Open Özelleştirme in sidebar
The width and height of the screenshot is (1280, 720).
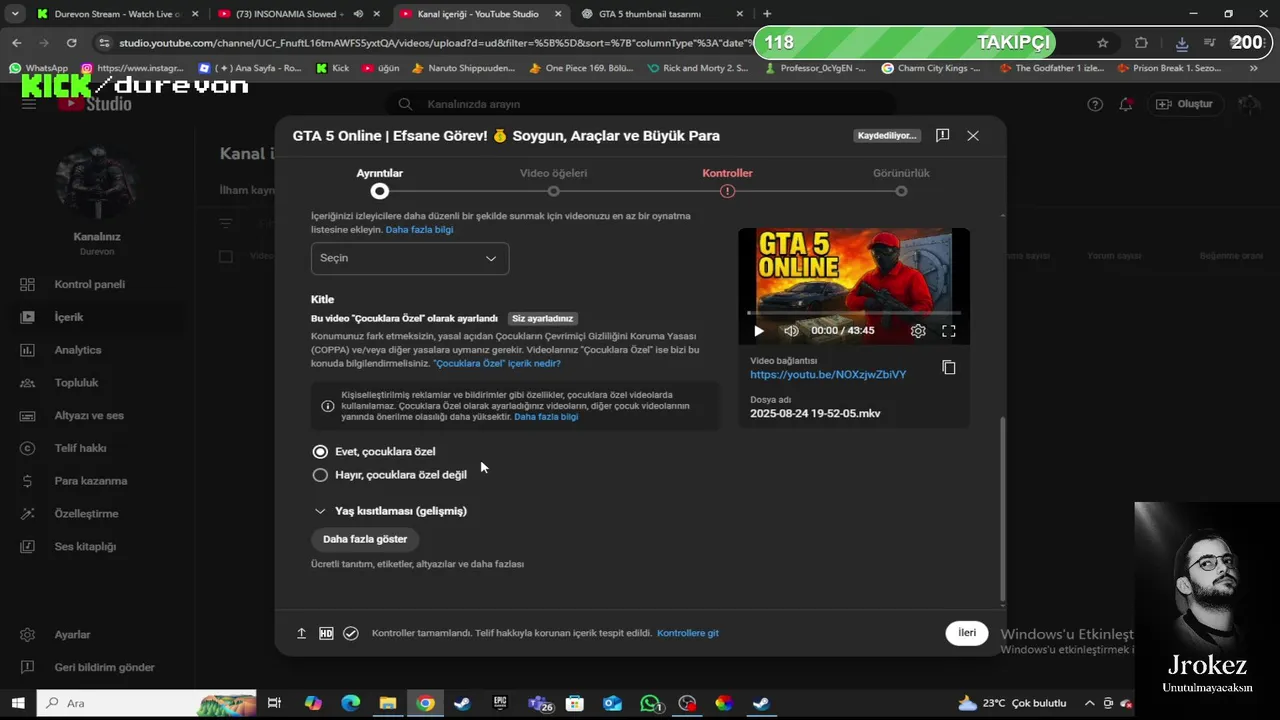(86, 513)
